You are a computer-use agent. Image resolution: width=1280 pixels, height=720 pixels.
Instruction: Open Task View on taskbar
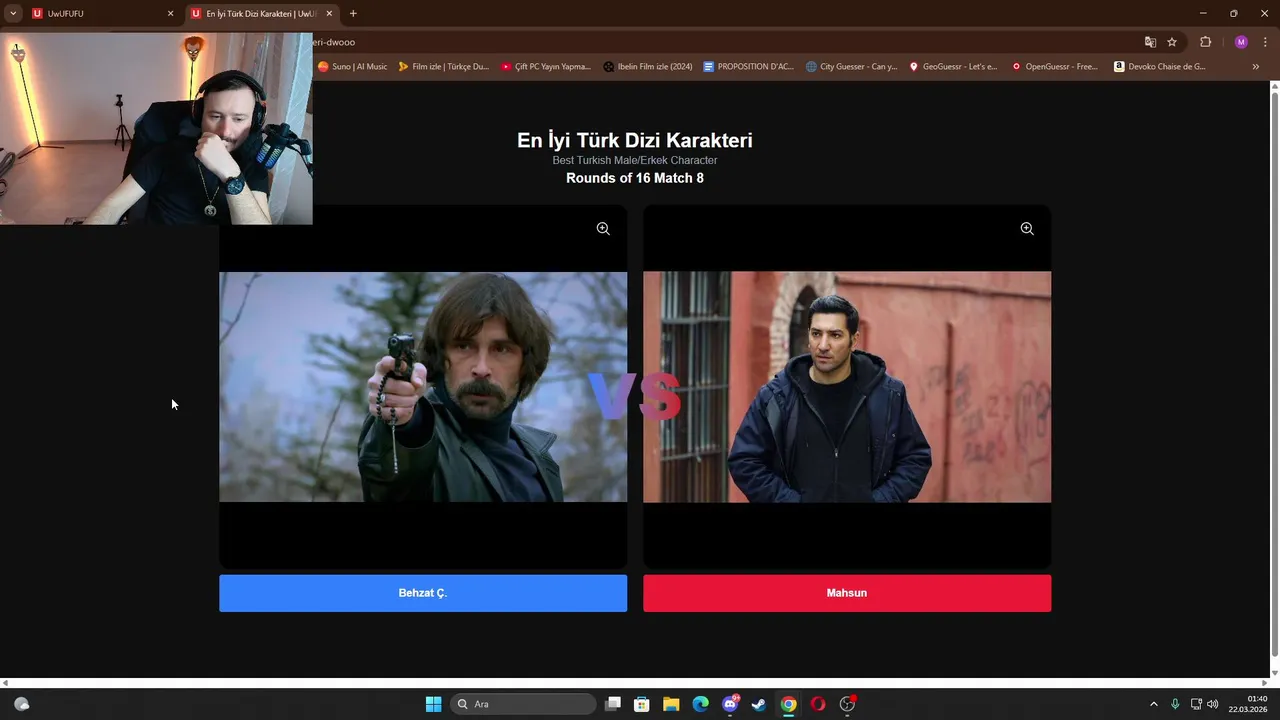pyautogui.click(x=613, y=704)
